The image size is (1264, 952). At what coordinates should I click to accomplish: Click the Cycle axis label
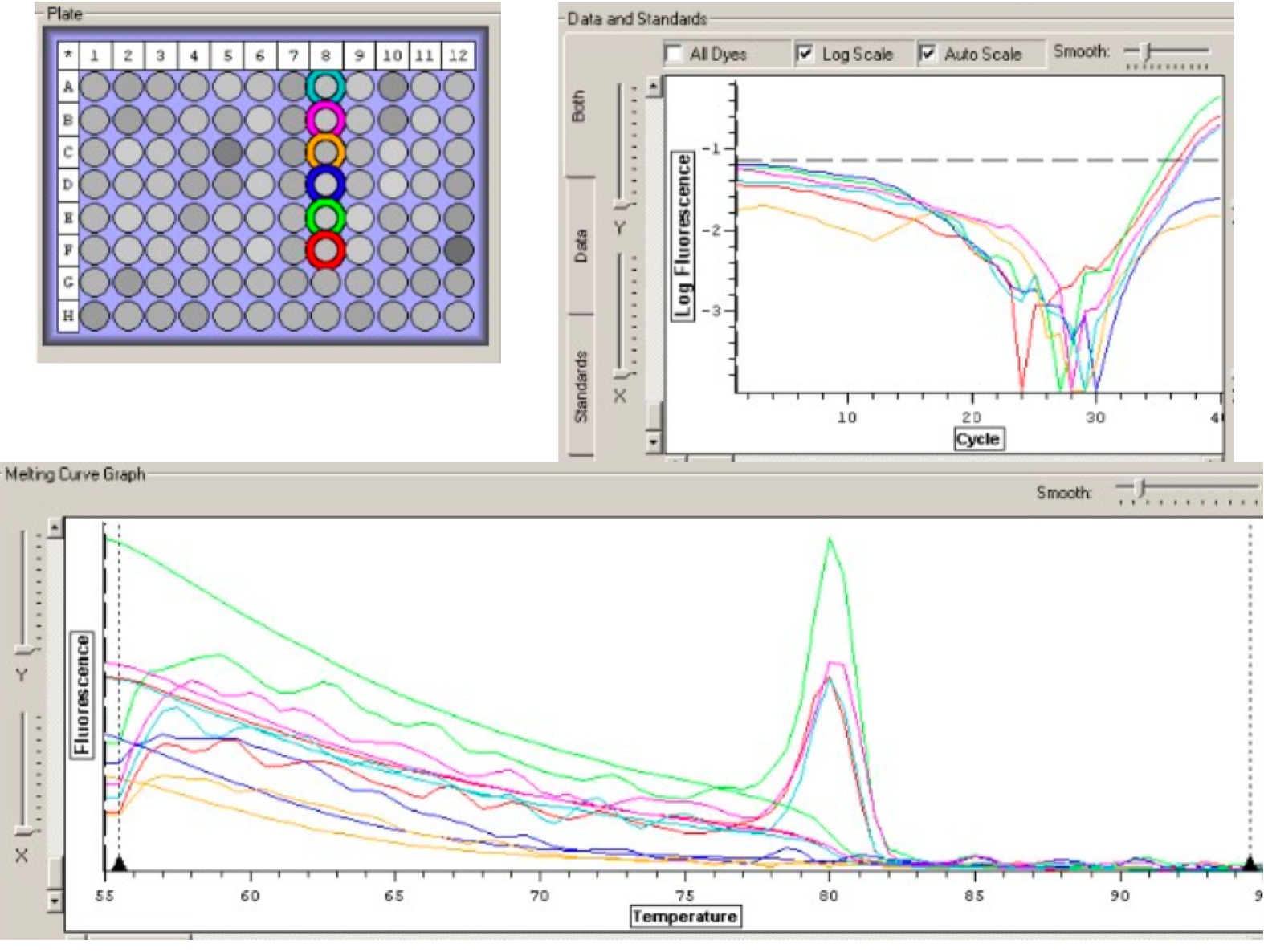click(x=978, y=439)
